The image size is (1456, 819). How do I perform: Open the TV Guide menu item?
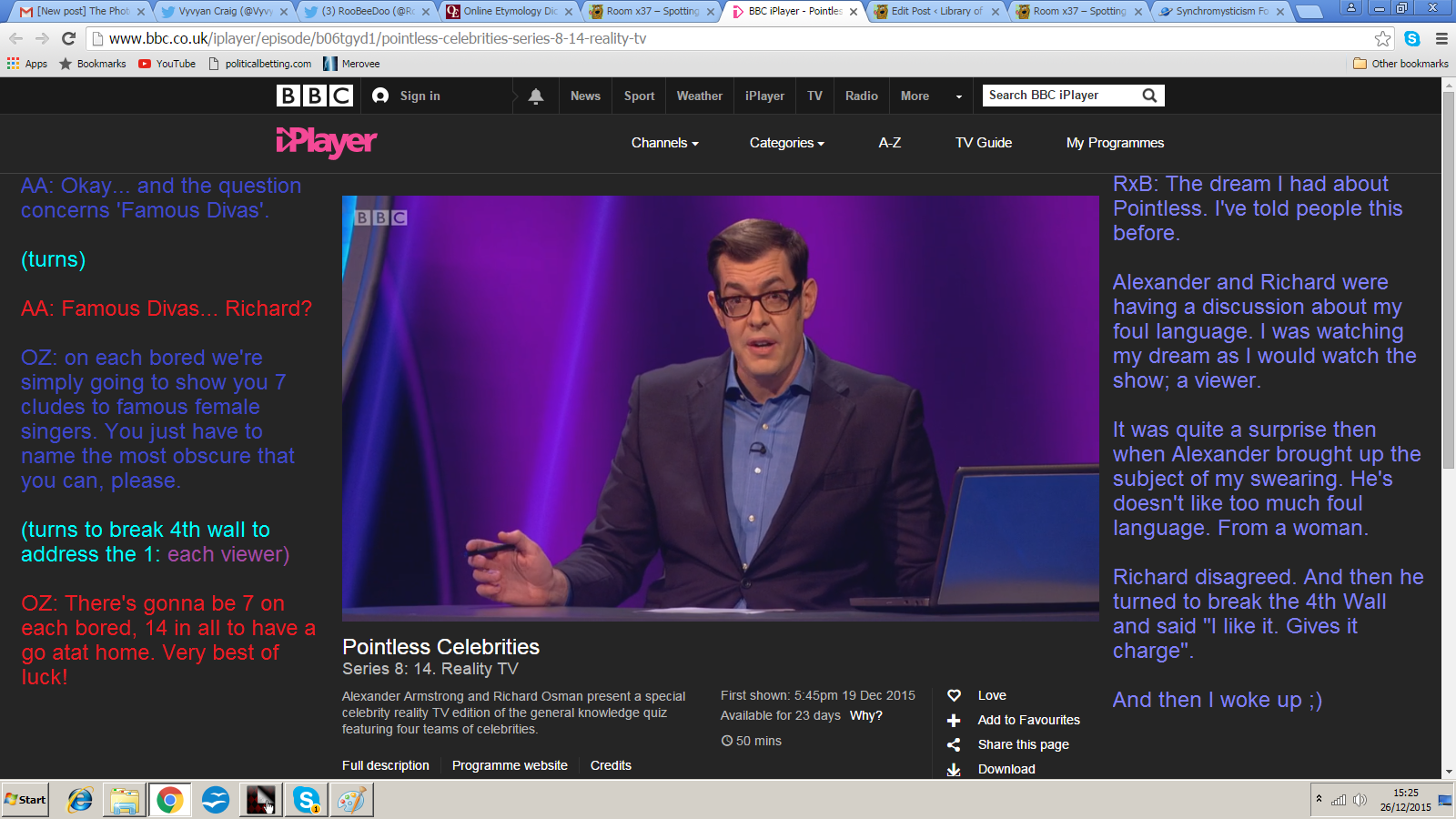tap(983, 143)
